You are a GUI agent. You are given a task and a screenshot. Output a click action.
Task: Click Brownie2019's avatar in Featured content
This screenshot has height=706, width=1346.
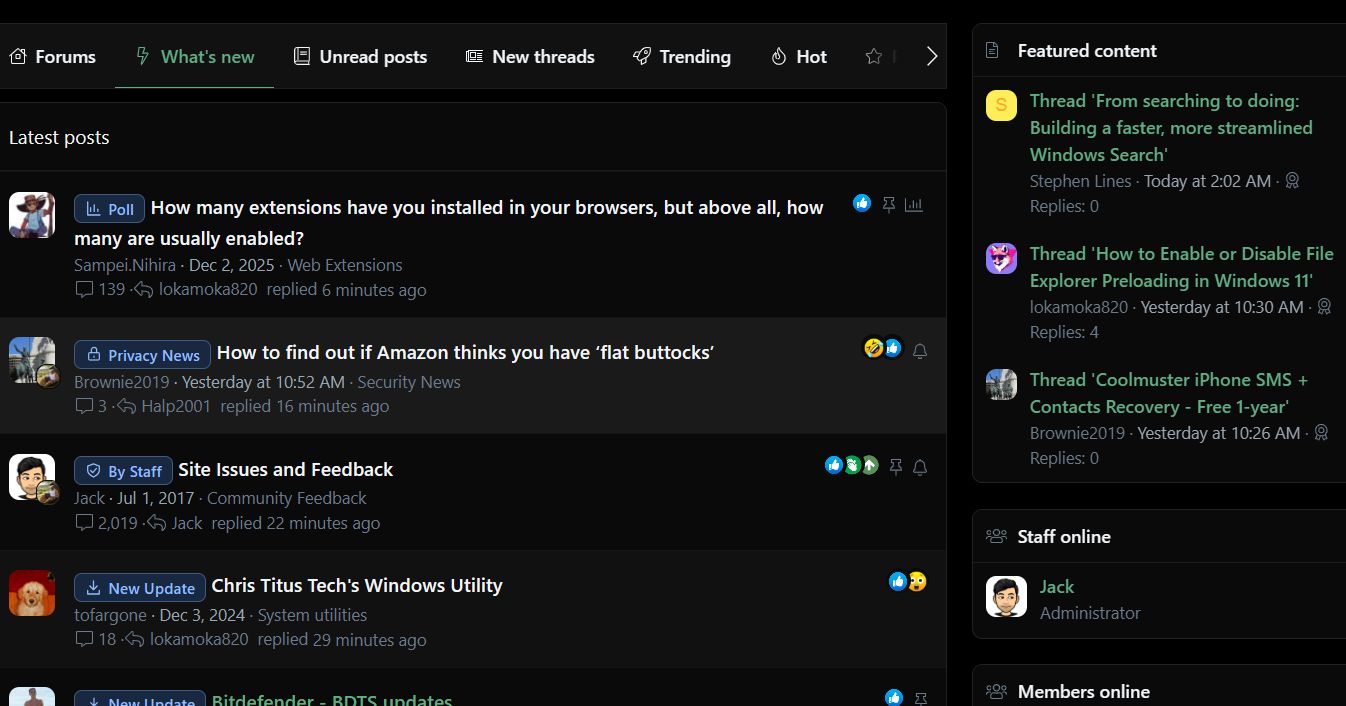(1001, 384)
